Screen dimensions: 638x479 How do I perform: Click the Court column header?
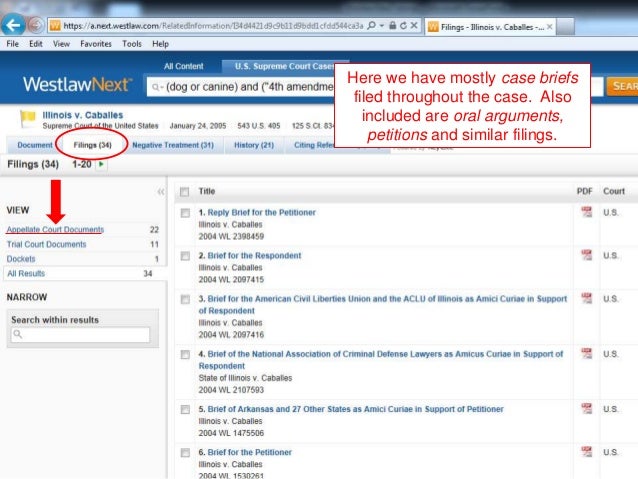[x=614, y=191]
